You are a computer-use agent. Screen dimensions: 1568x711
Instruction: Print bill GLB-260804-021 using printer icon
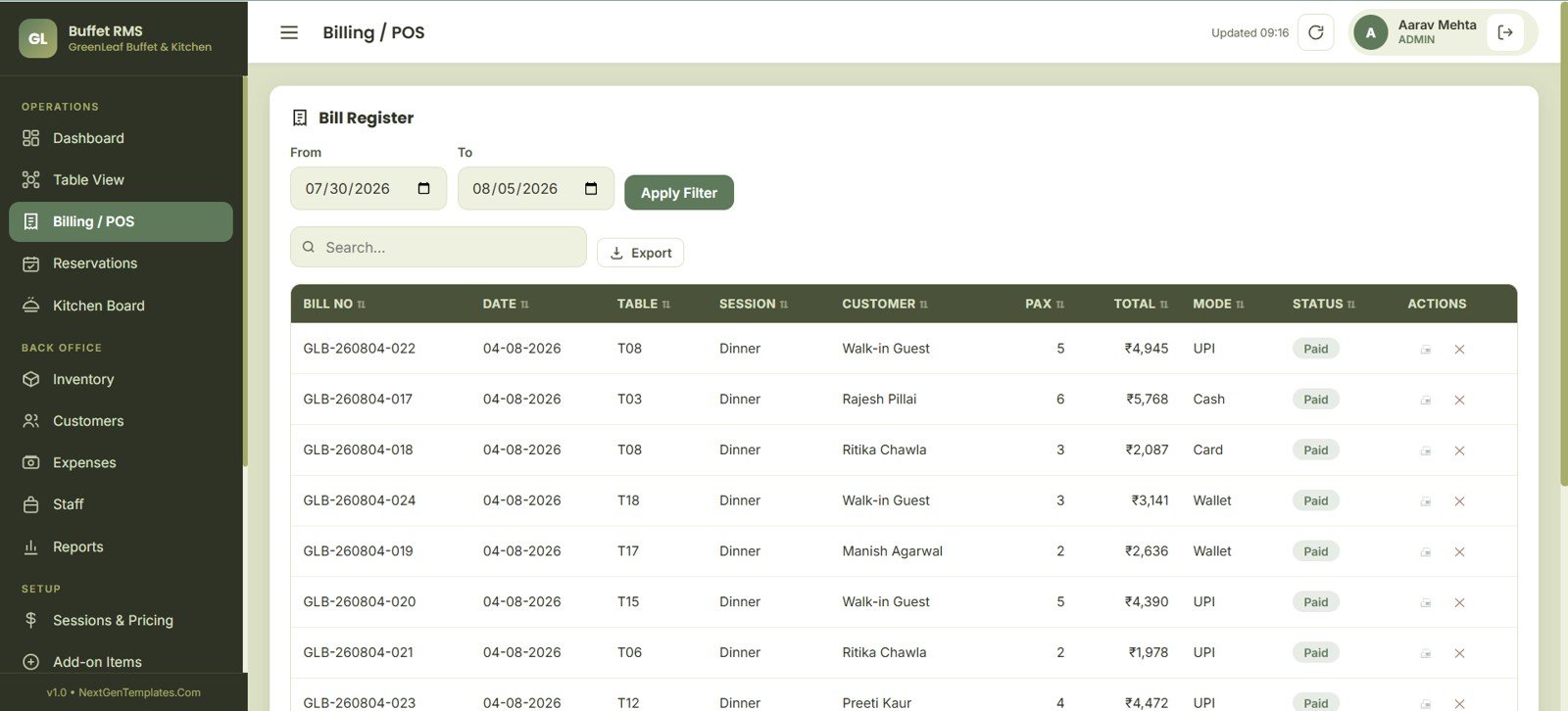tap(1426, 653)
